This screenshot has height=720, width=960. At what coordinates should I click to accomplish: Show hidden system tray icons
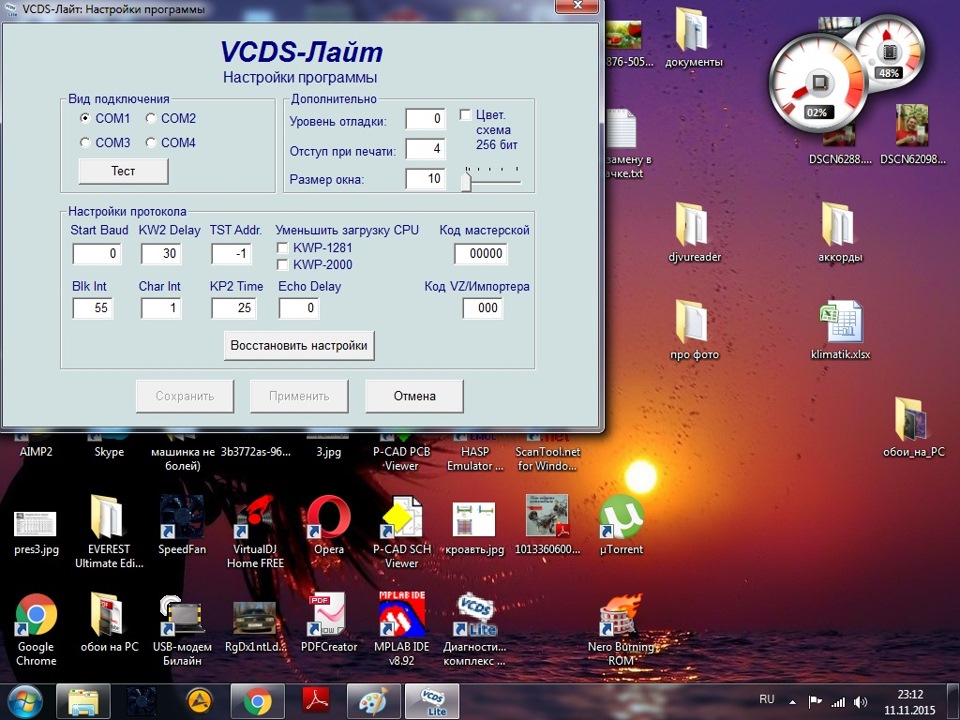[x=793, y=702]
